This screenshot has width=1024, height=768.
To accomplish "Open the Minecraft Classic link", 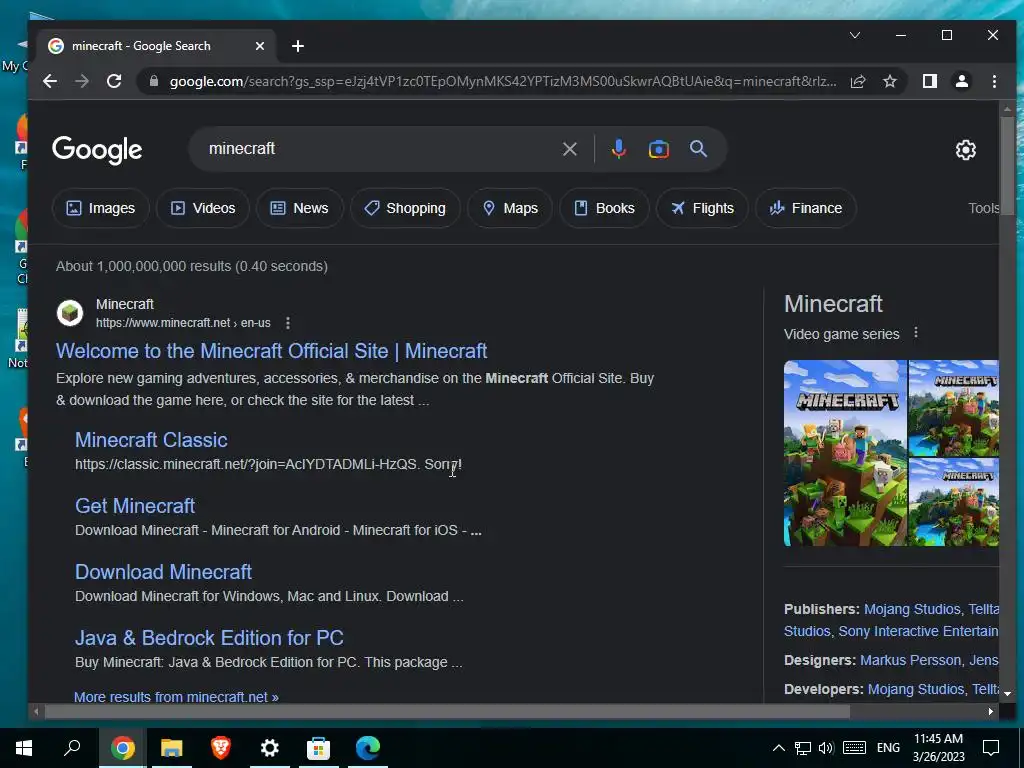I will (152, 440).
